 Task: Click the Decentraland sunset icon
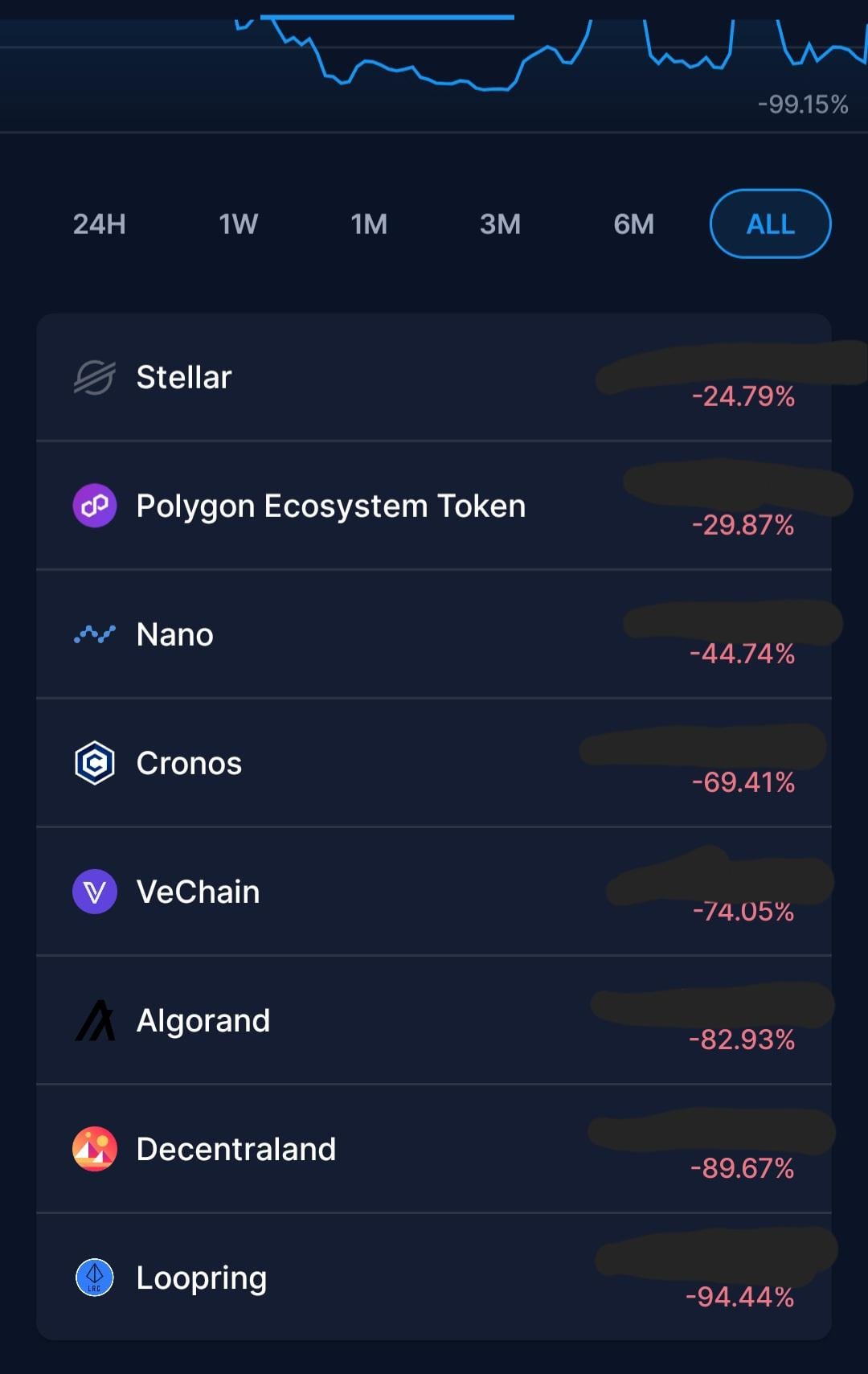95,1149
